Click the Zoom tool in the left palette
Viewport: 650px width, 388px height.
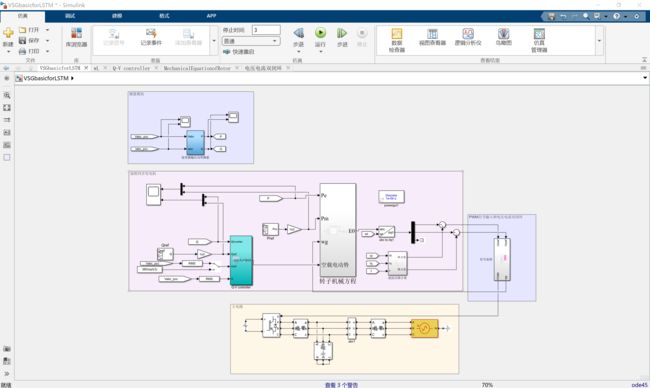point(7,95)
